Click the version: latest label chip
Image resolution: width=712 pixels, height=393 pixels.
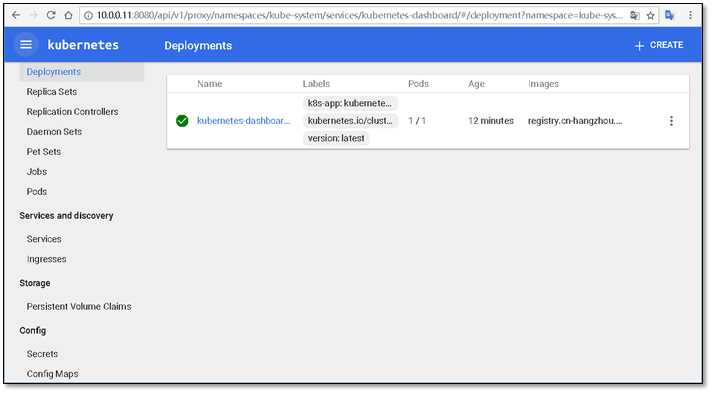[336, 138]
